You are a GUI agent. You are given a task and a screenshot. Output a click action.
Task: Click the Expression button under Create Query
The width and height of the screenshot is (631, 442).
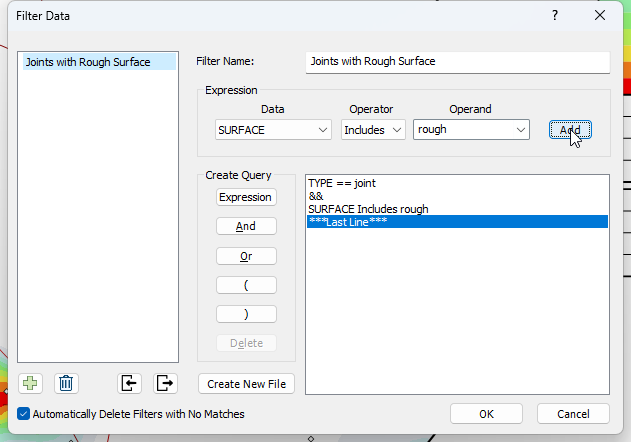(246, 197)
